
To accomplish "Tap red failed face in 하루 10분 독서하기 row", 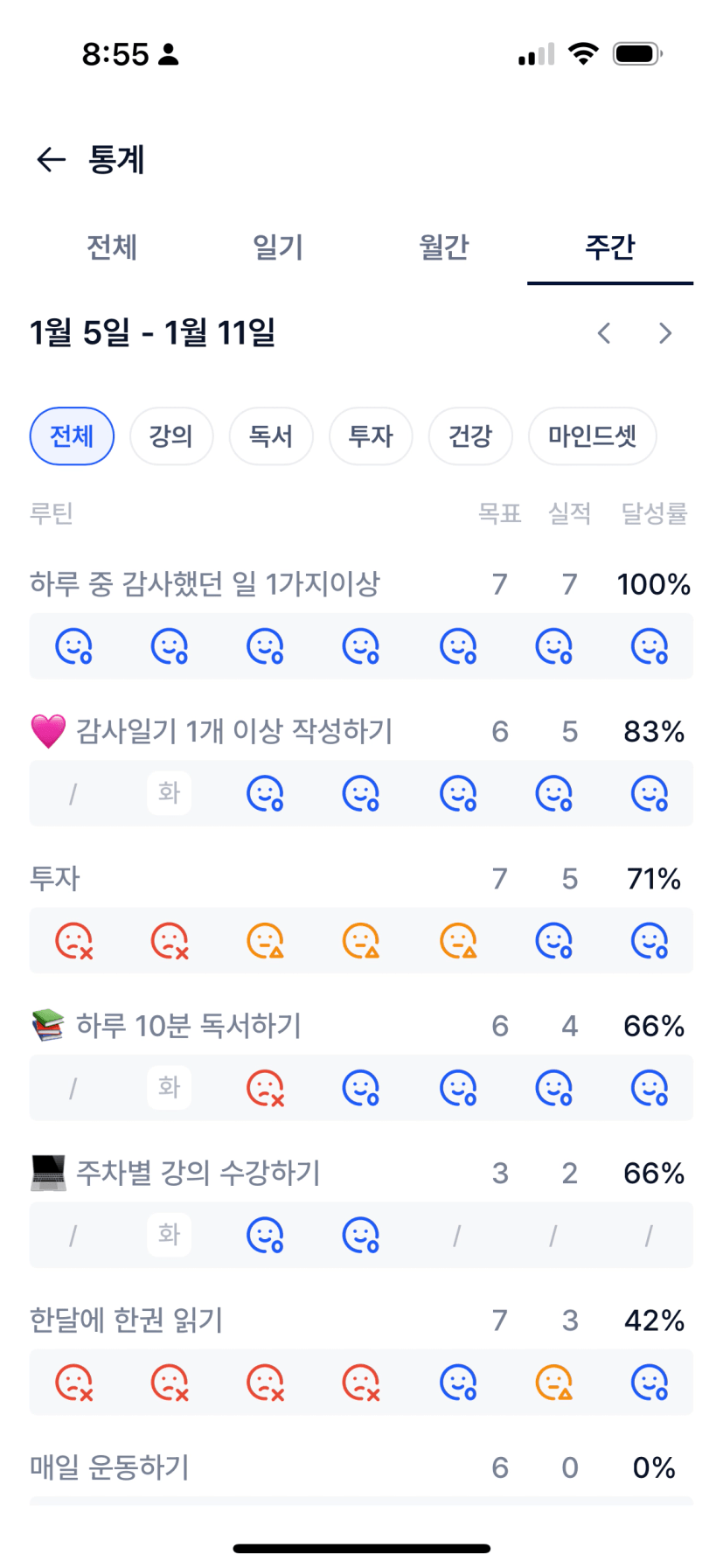I will [266, 1088].
